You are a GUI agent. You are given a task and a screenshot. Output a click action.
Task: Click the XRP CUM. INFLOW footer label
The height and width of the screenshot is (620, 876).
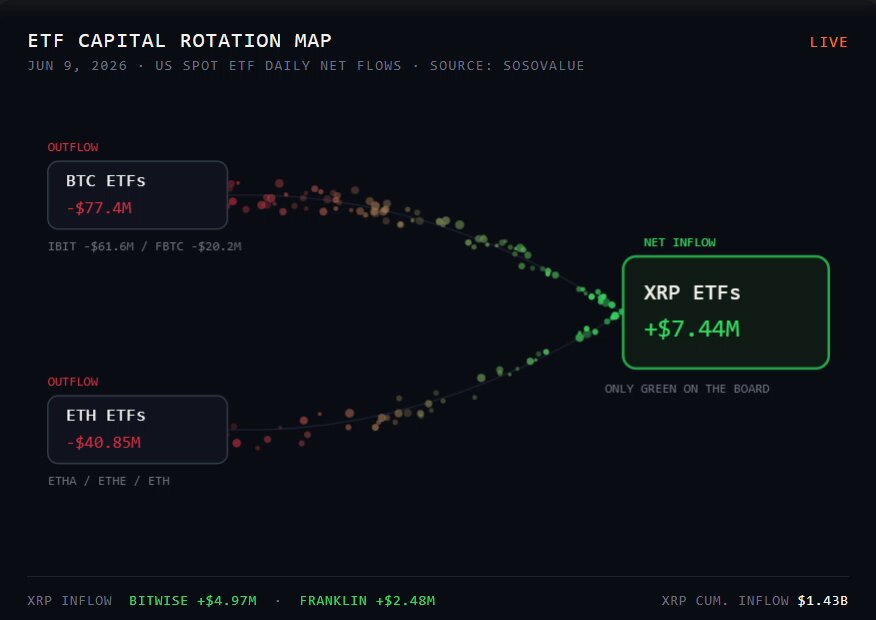725,601
